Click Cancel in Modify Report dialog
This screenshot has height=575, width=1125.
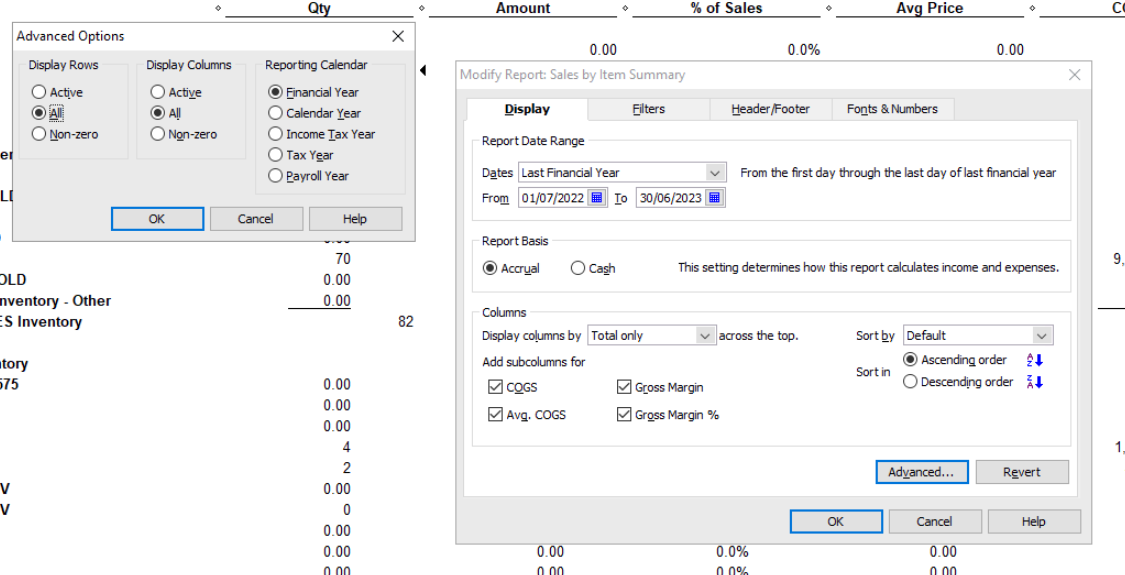coord(935,521)
